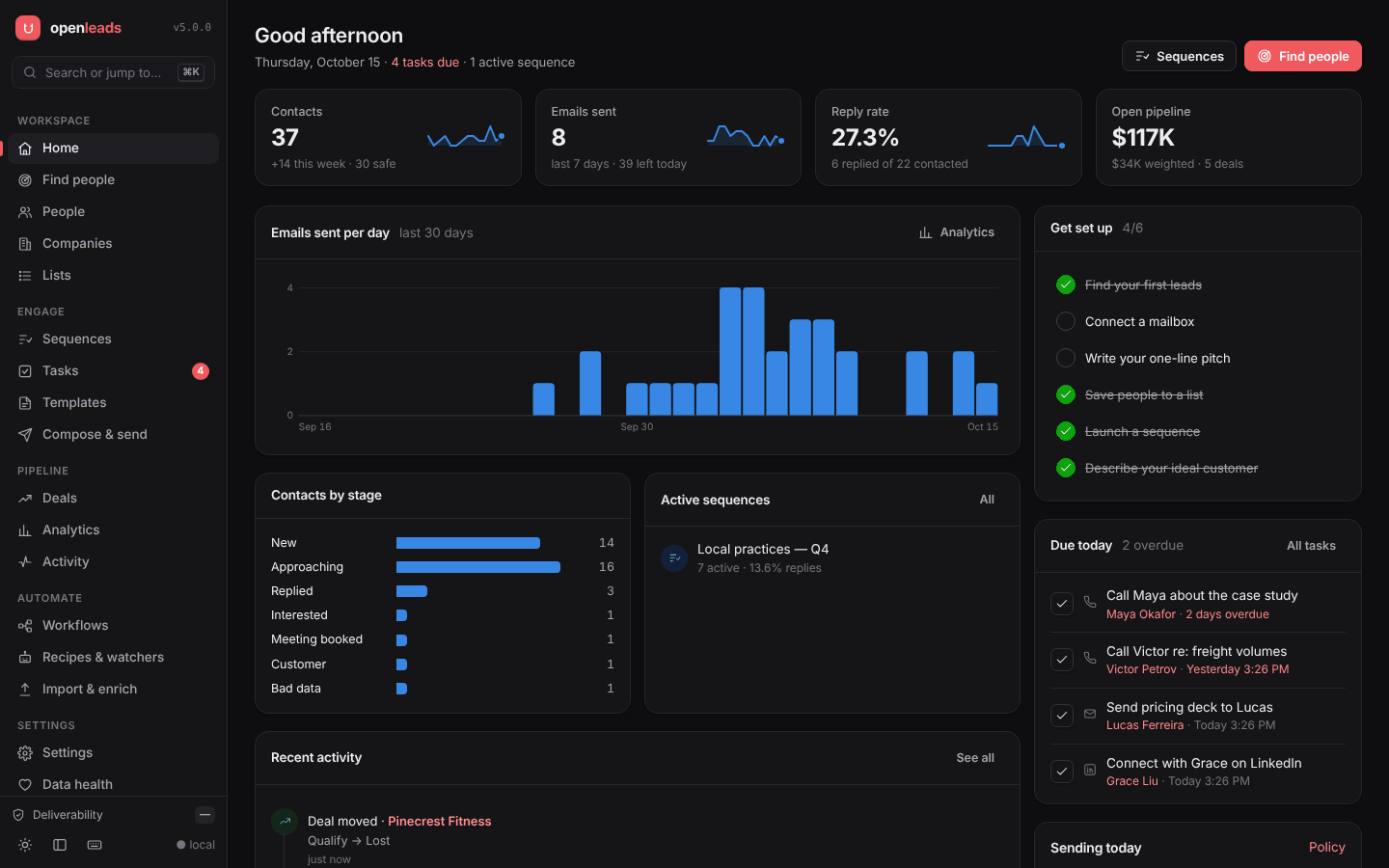Viewport: 1389px width, 868px height.
Task: Open Tasks in the sidebar
Action: tap(114, 371)
